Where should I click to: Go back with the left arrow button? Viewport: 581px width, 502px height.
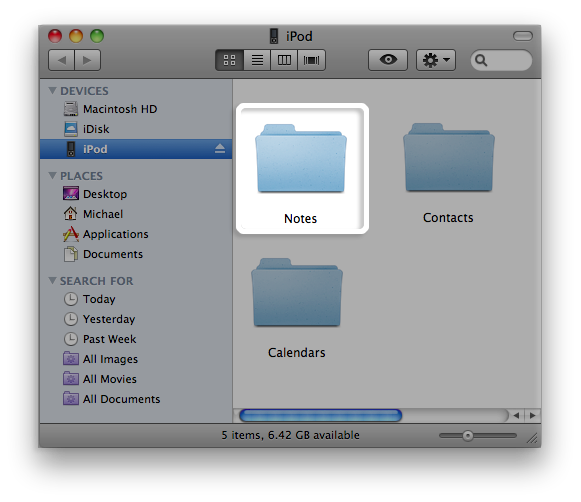coord(62,60)
